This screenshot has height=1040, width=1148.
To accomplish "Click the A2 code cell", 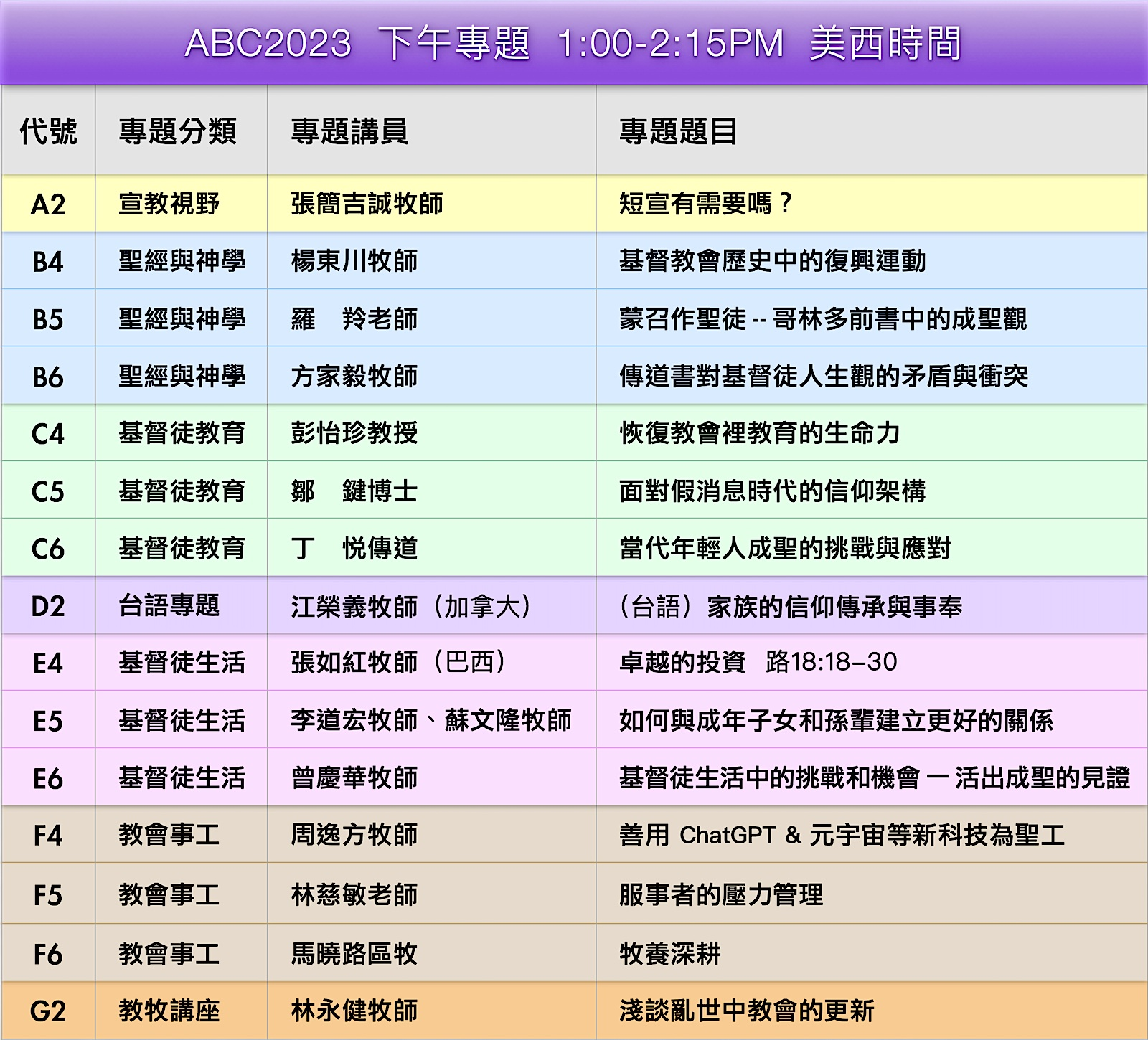I will pyautogui.click(x=48, y=204).
